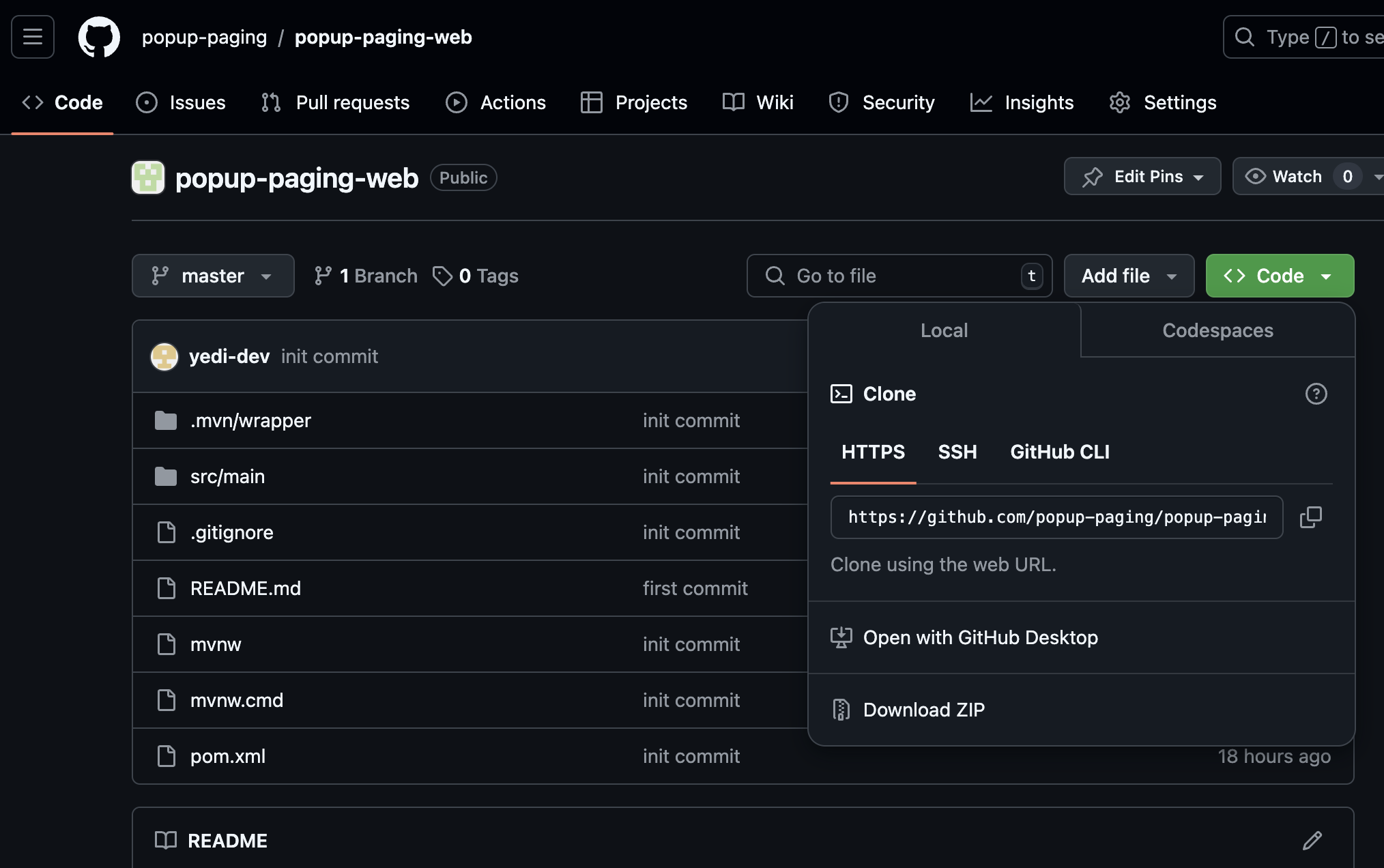Edit README with the pencil icon
Screen dimensions: 1384x868
tap(1312, 841)
